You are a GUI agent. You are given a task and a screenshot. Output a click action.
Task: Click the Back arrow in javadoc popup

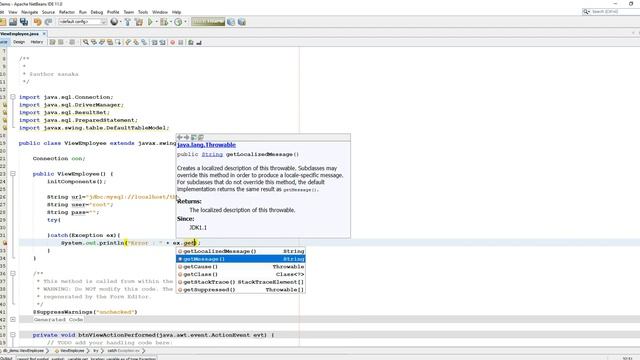tap(180, 138)
